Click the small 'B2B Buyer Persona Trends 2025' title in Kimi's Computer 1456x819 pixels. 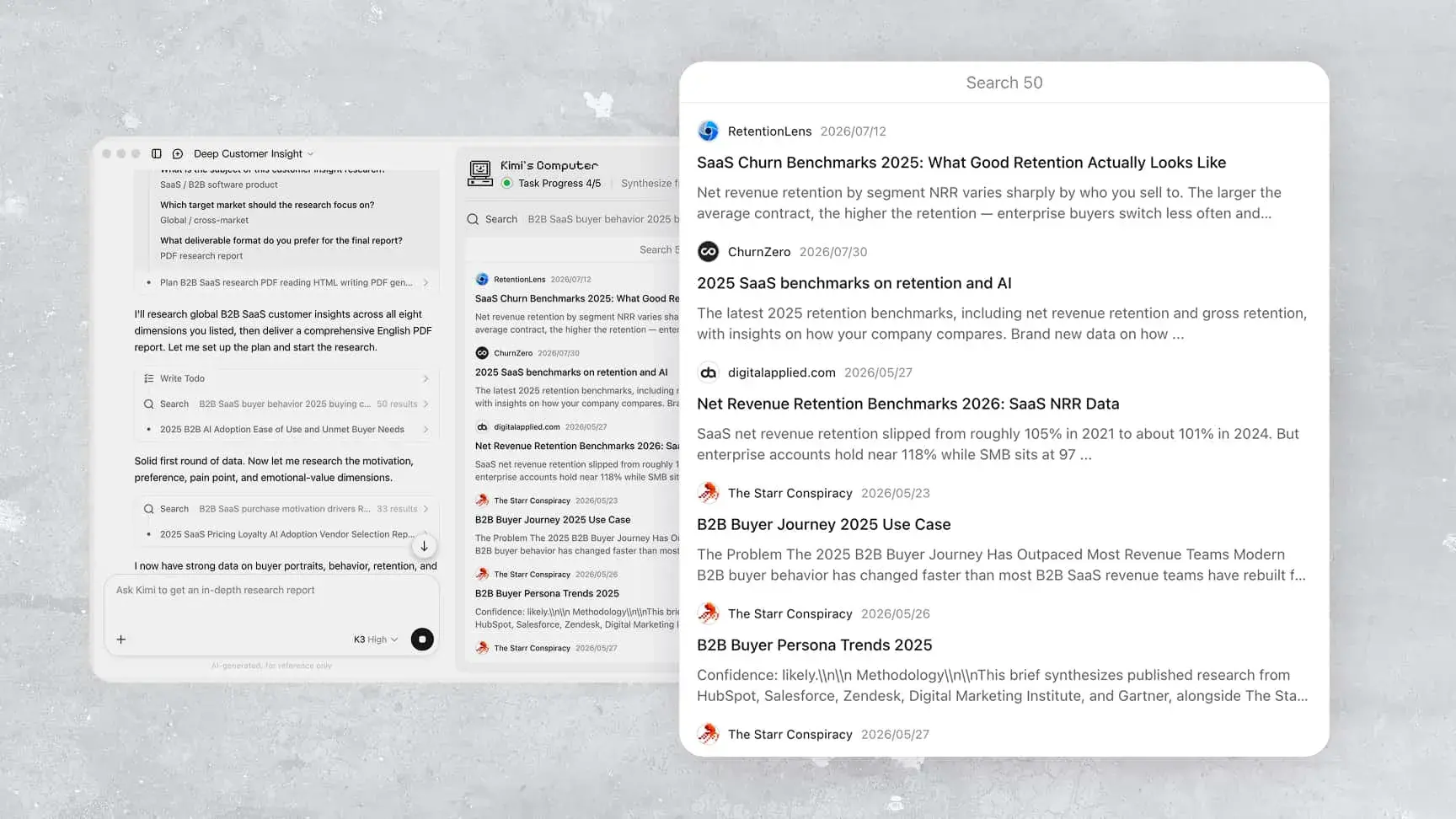tap(547, 593)
